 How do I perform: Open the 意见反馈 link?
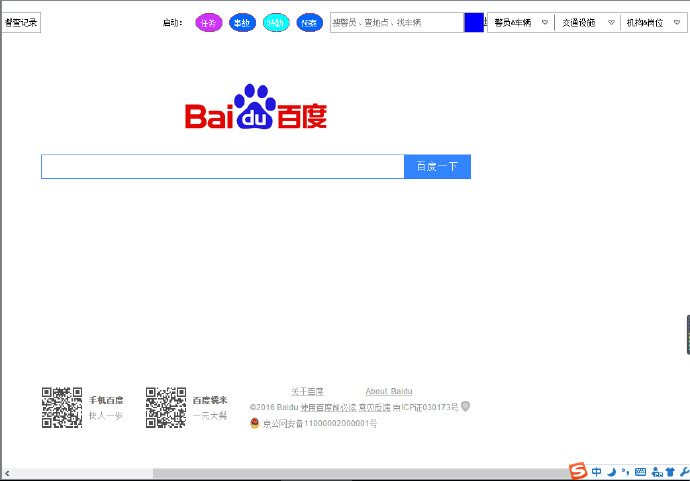(x=374, y=408)
